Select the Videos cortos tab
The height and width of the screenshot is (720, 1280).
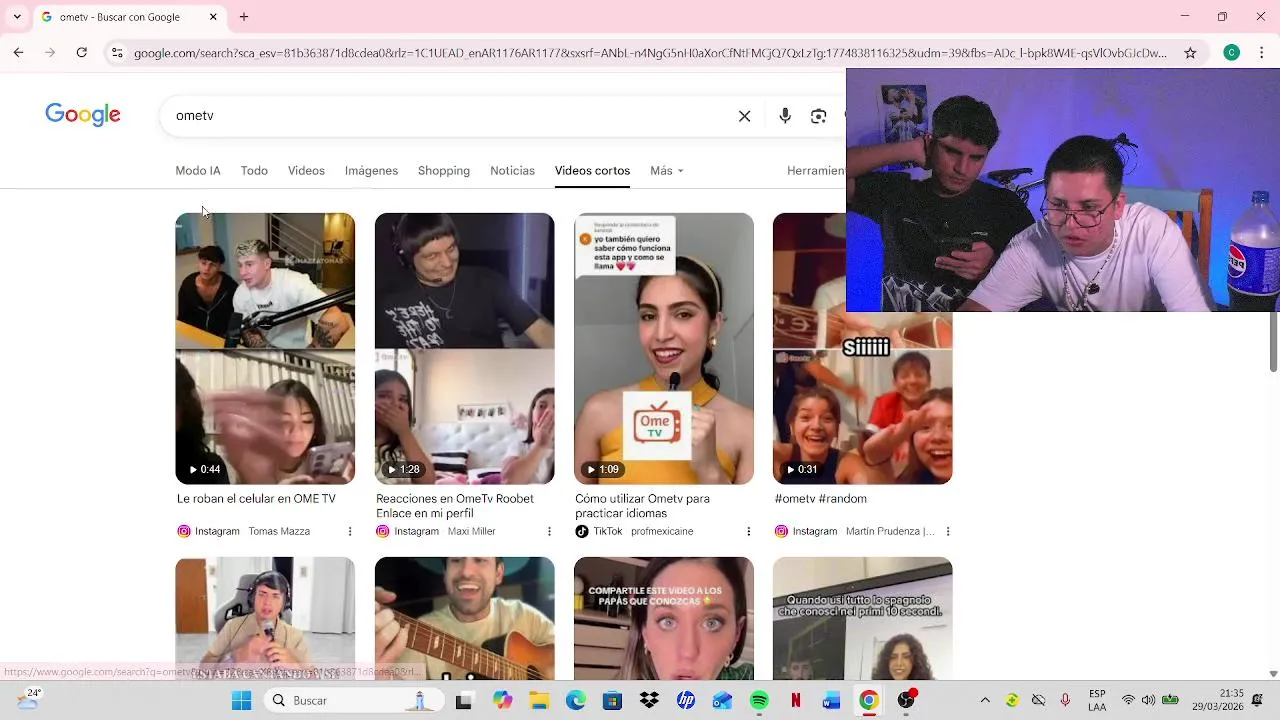point(592,171)
